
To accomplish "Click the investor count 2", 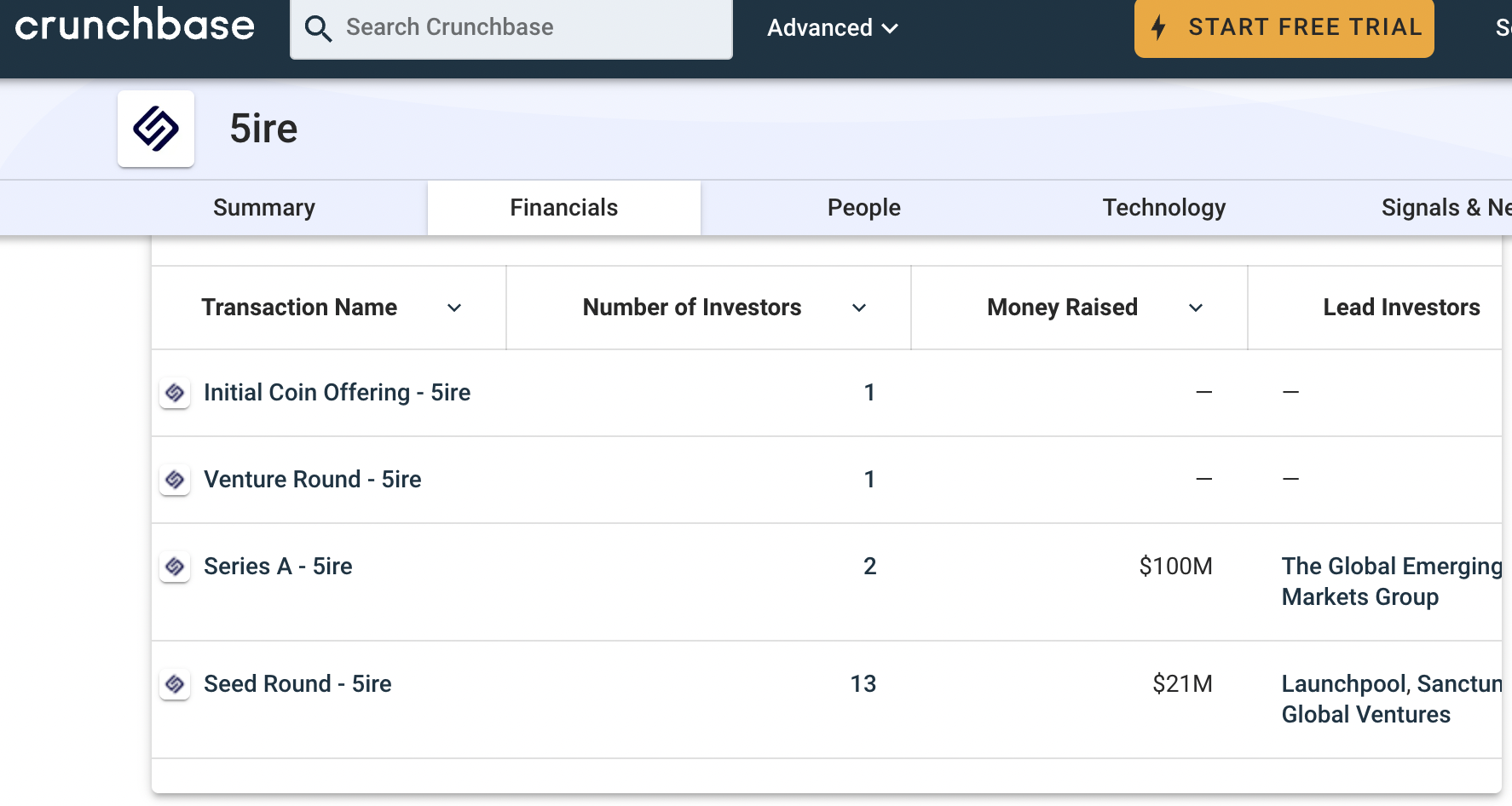I will 870,567.
